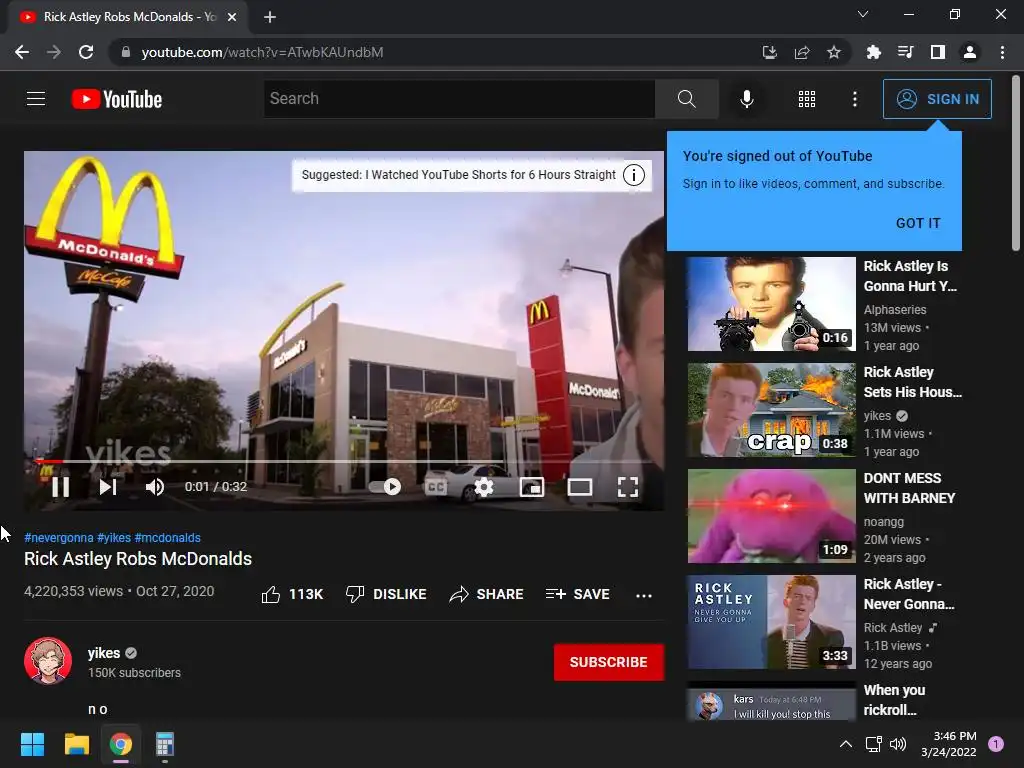Open Never Gonna Give You Up thumbnail
Image resolution: width=1024 pixels, height=768 pixels.
[x=771, y=622]
